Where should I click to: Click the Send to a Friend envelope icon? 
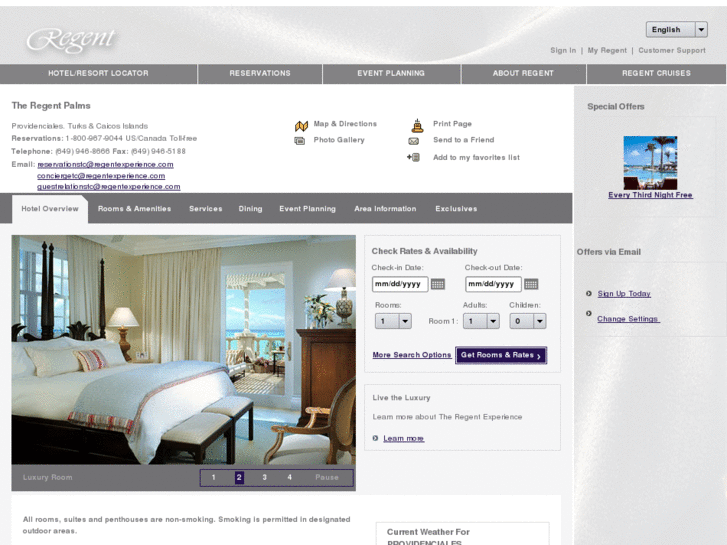[x=413, y=141]
